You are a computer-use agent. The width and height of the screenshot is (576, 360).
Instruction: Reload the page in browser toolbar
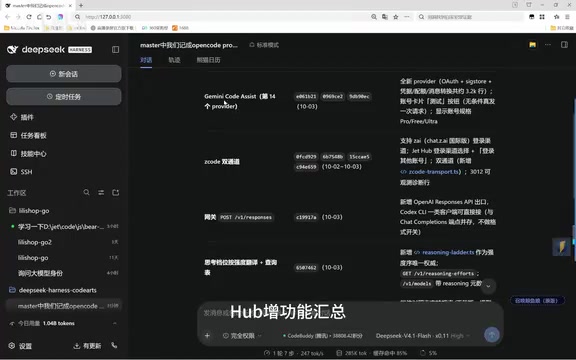click(x=29, y=17)
